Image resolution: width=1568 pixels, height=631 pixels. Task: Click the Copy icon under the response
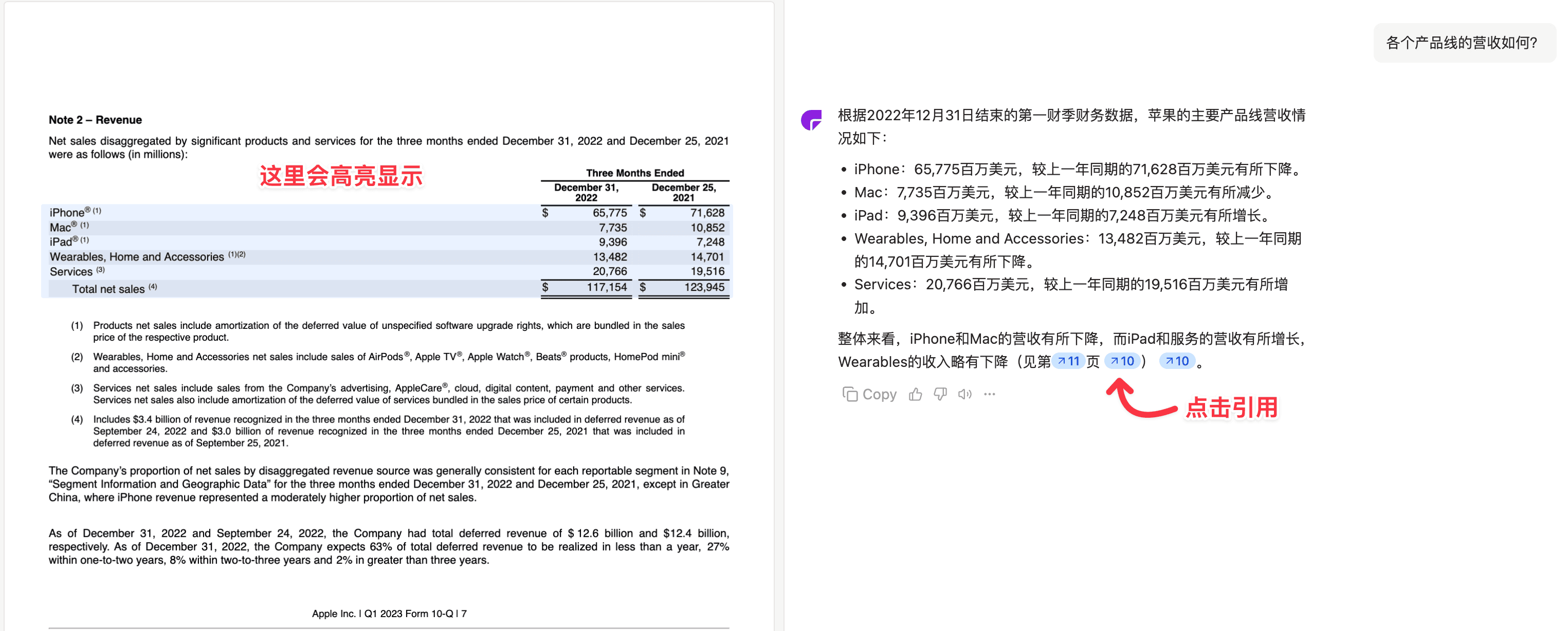(x=850, y=394)
